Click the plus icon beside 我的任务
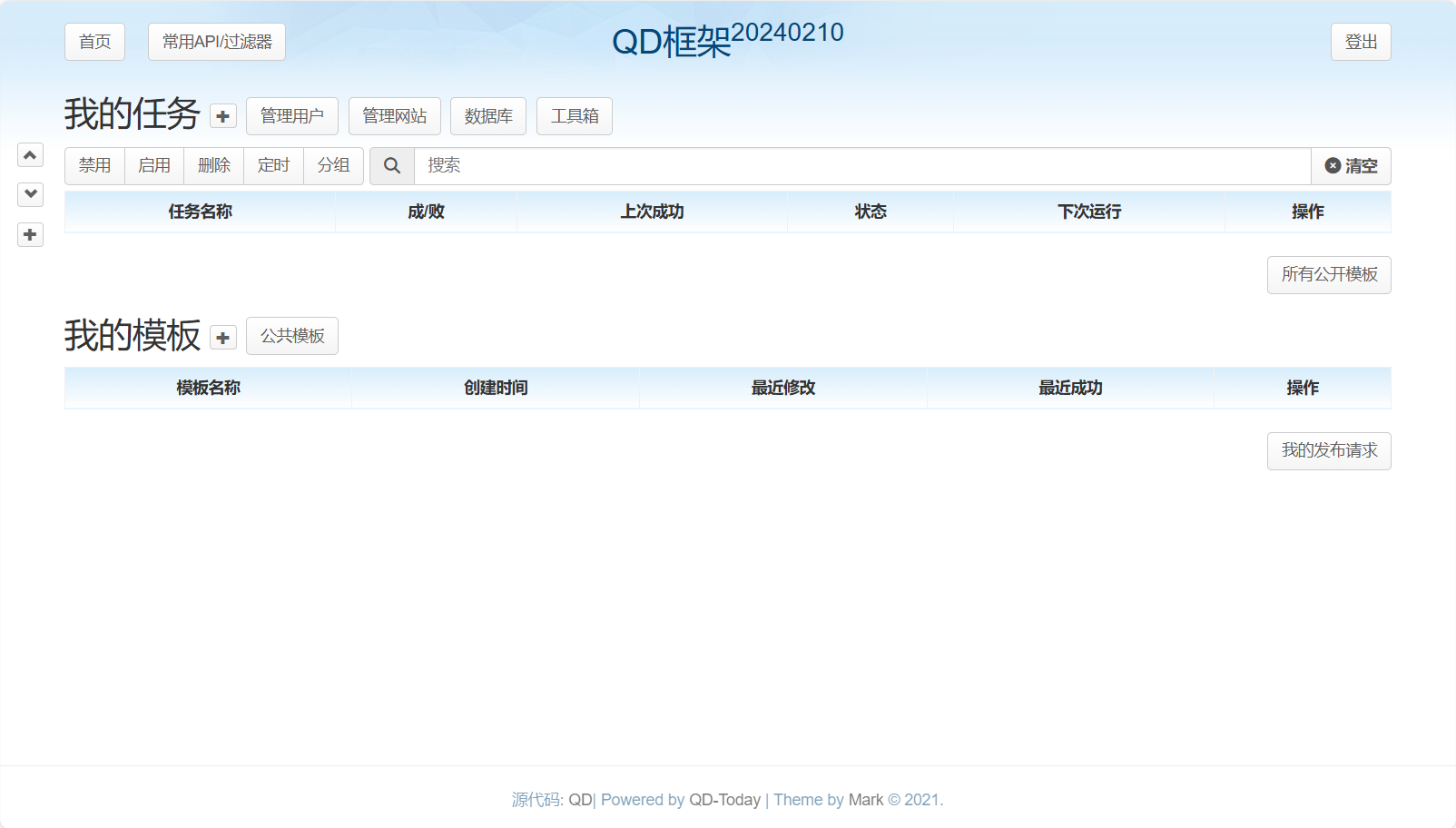The width and height of the screenshot is (1456, 828). click(x=222, y=116)
